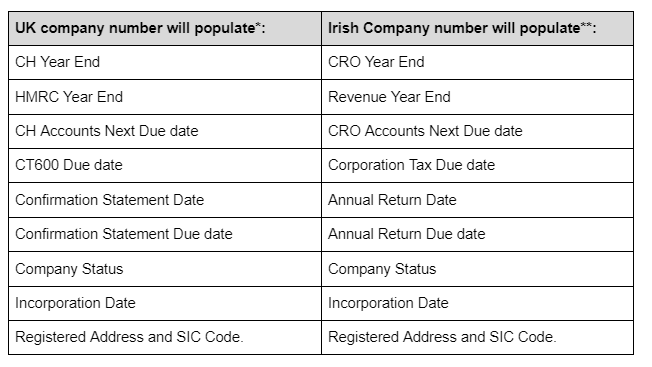Select the Confirmation Statement Date cell

tap(165, 200)
